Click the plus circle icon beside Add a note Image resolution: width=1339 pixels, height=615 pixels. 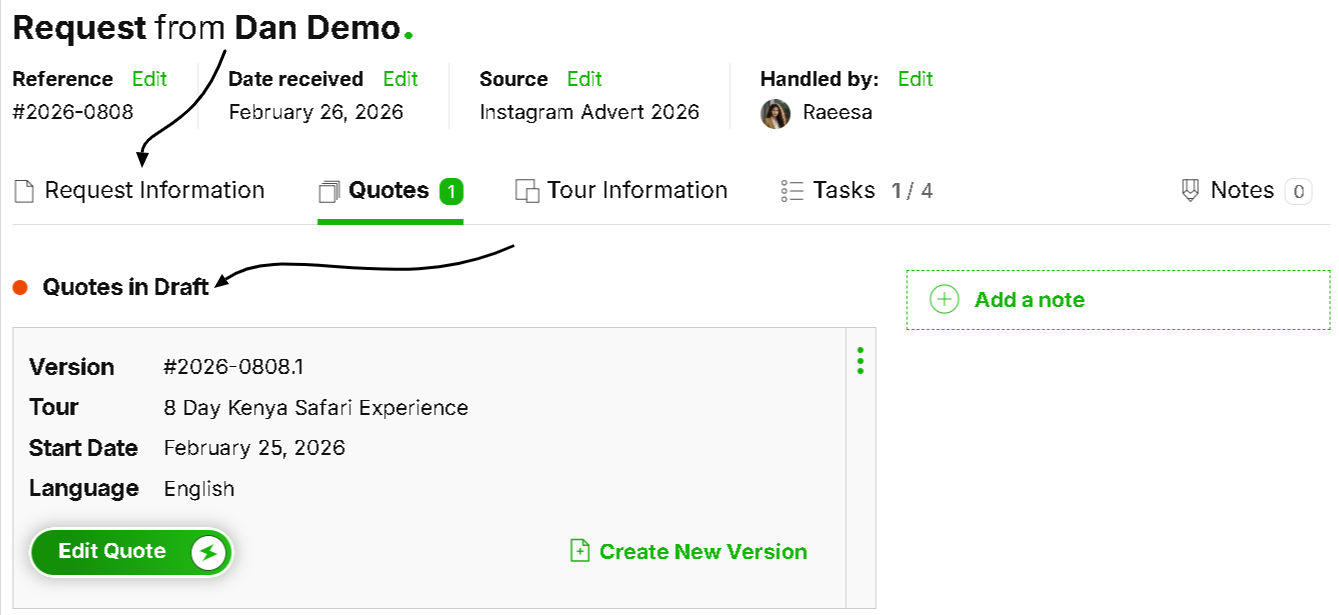tap(944, 300)
